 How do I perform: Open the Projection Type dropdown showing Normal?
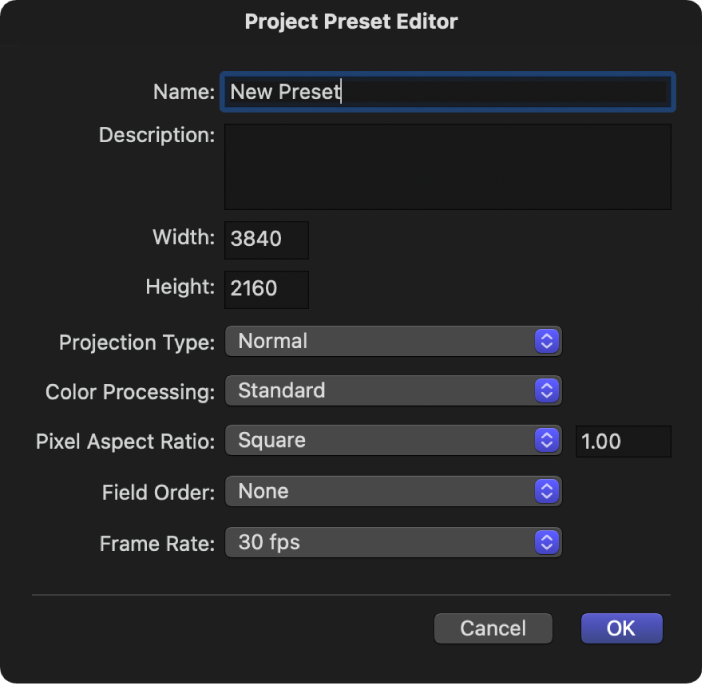coord(380,341)
